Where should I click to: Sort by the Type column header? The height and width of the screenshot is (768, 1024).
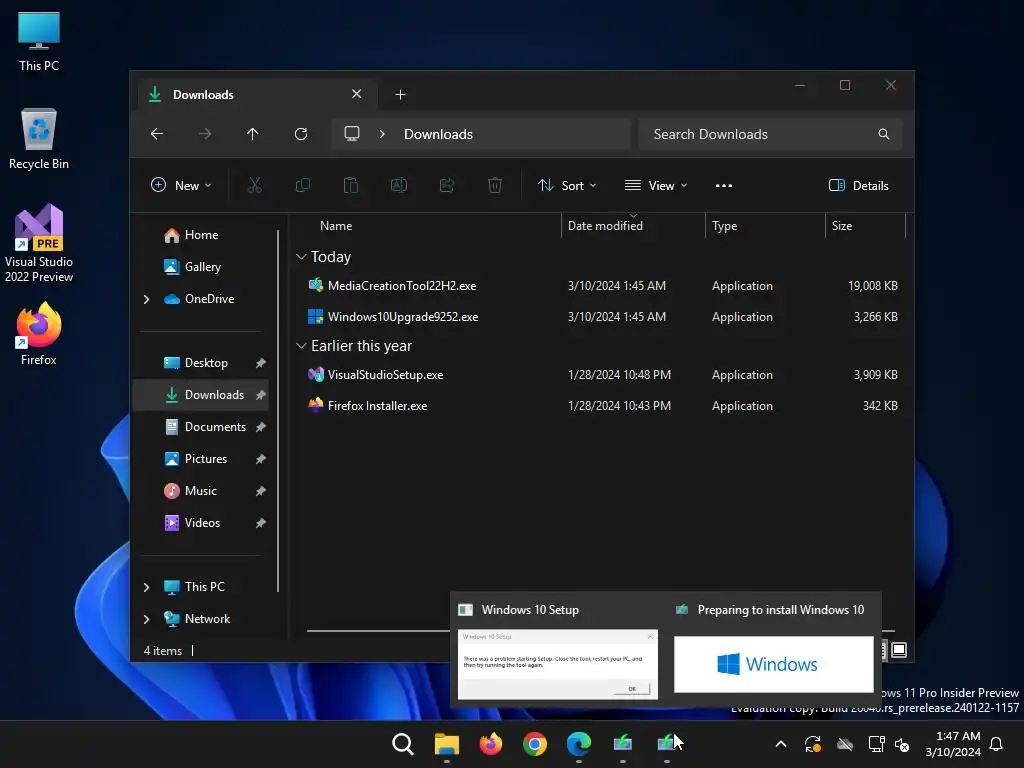coord(724,226)
